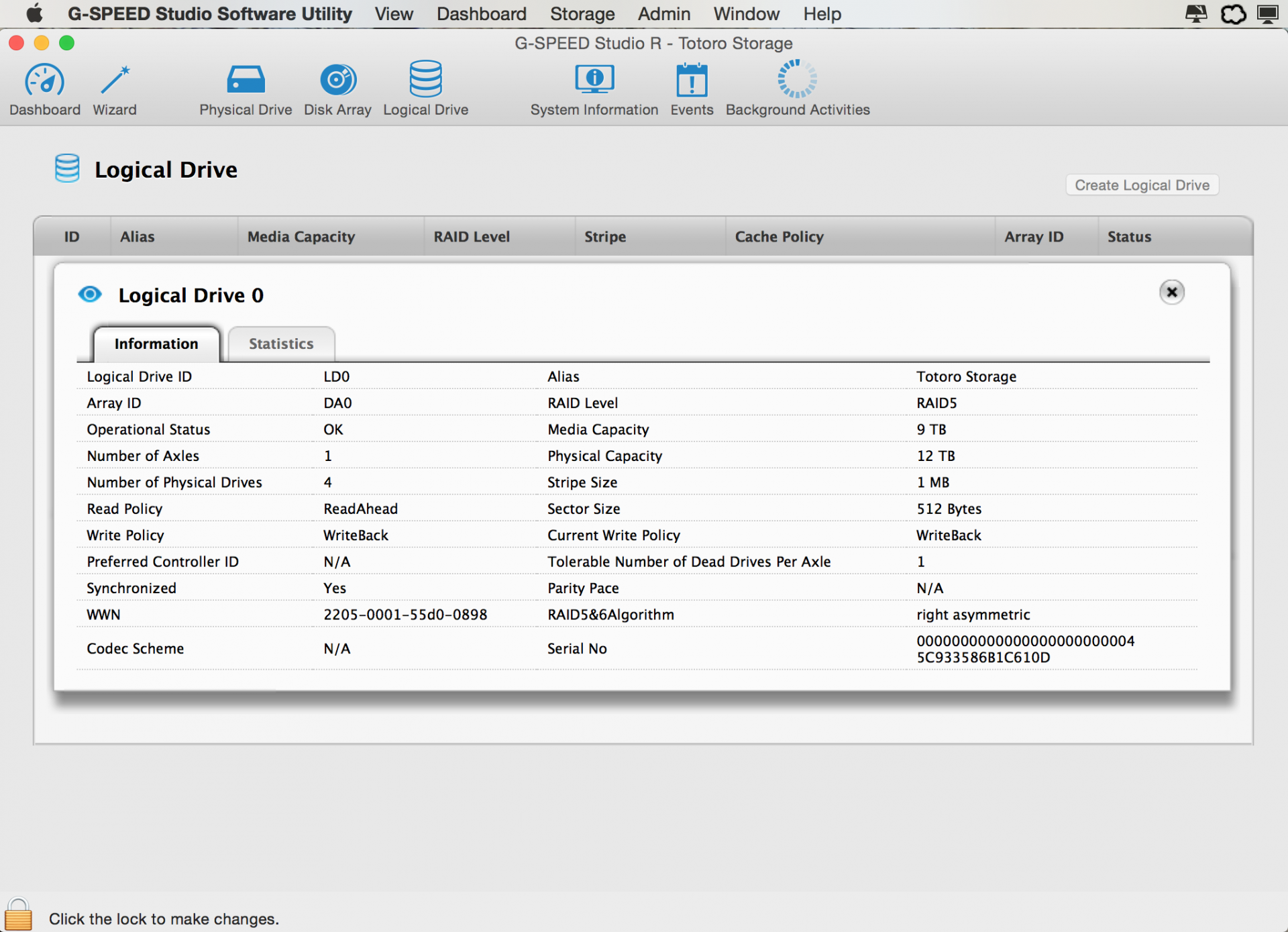Open the Dashboard toolbar icon

(44, 81)
